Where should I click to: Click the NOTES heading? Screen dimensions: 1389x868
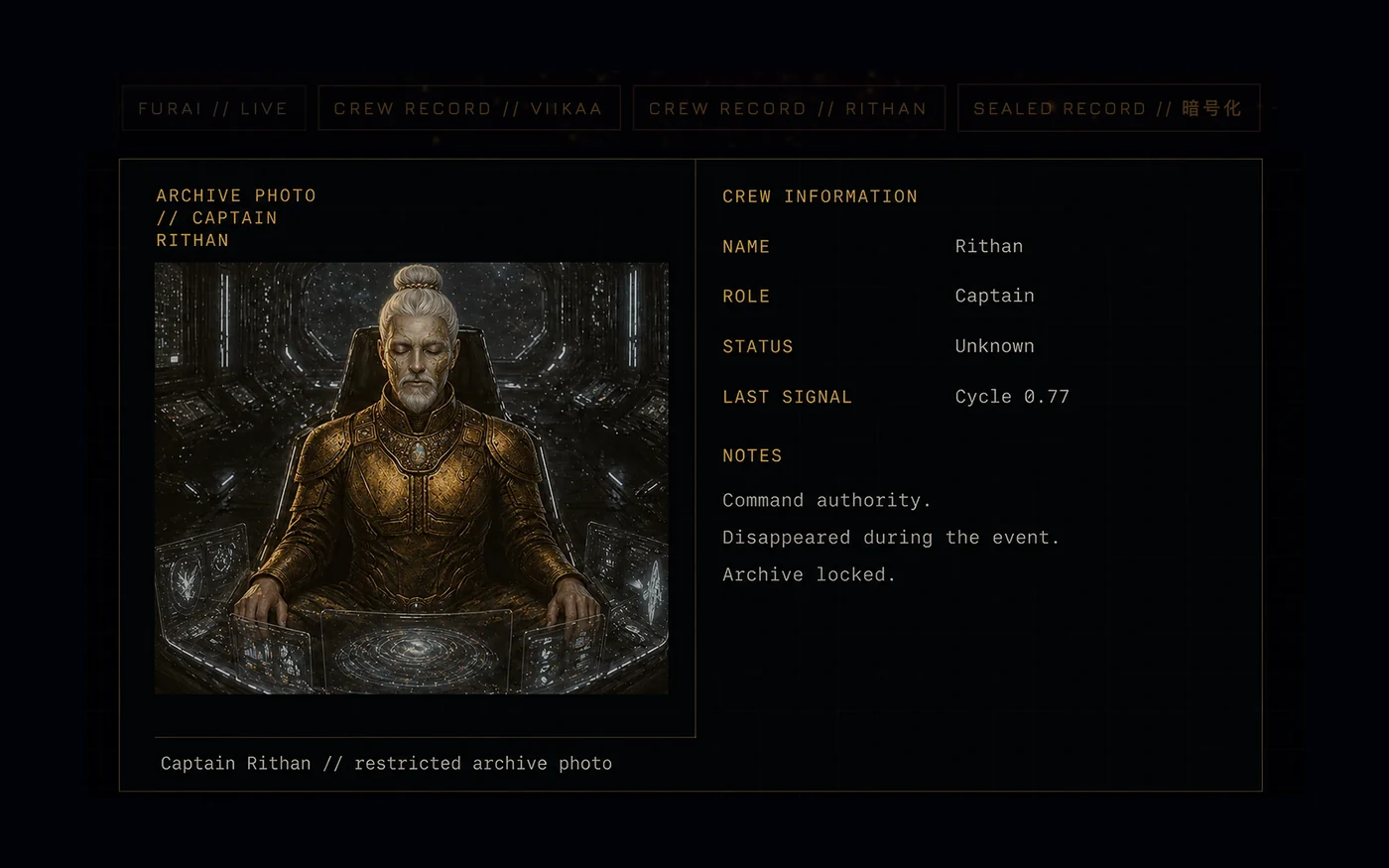coord(752,456)
